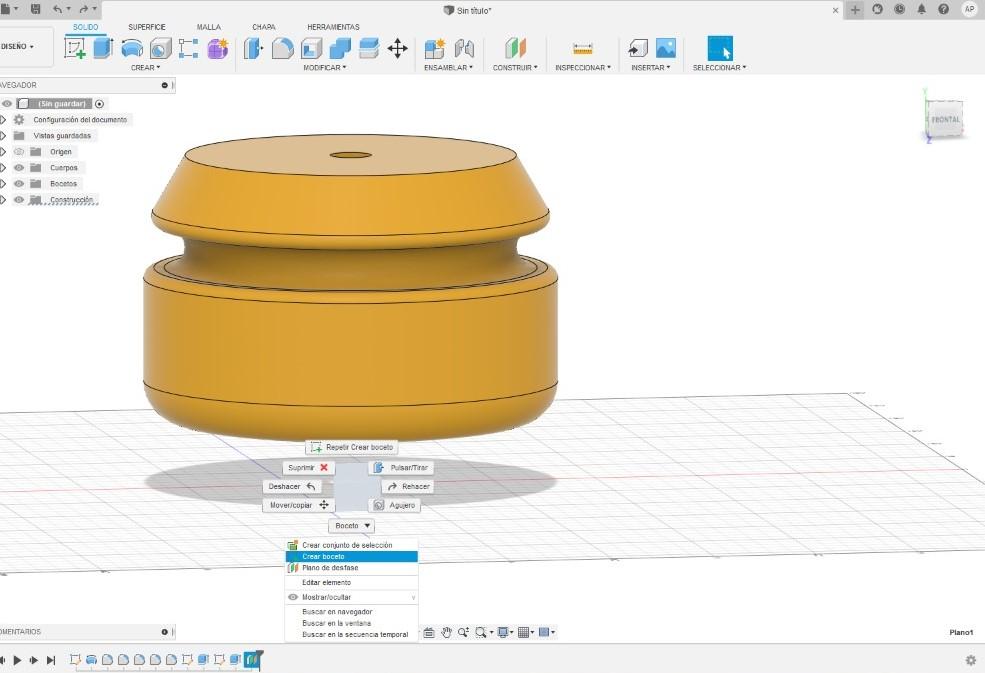Image resolution: width=985 pixels, height=673 pixels.
Task: Open the Measure tool under INSPECCIONAR
Action: pos(582,48)
